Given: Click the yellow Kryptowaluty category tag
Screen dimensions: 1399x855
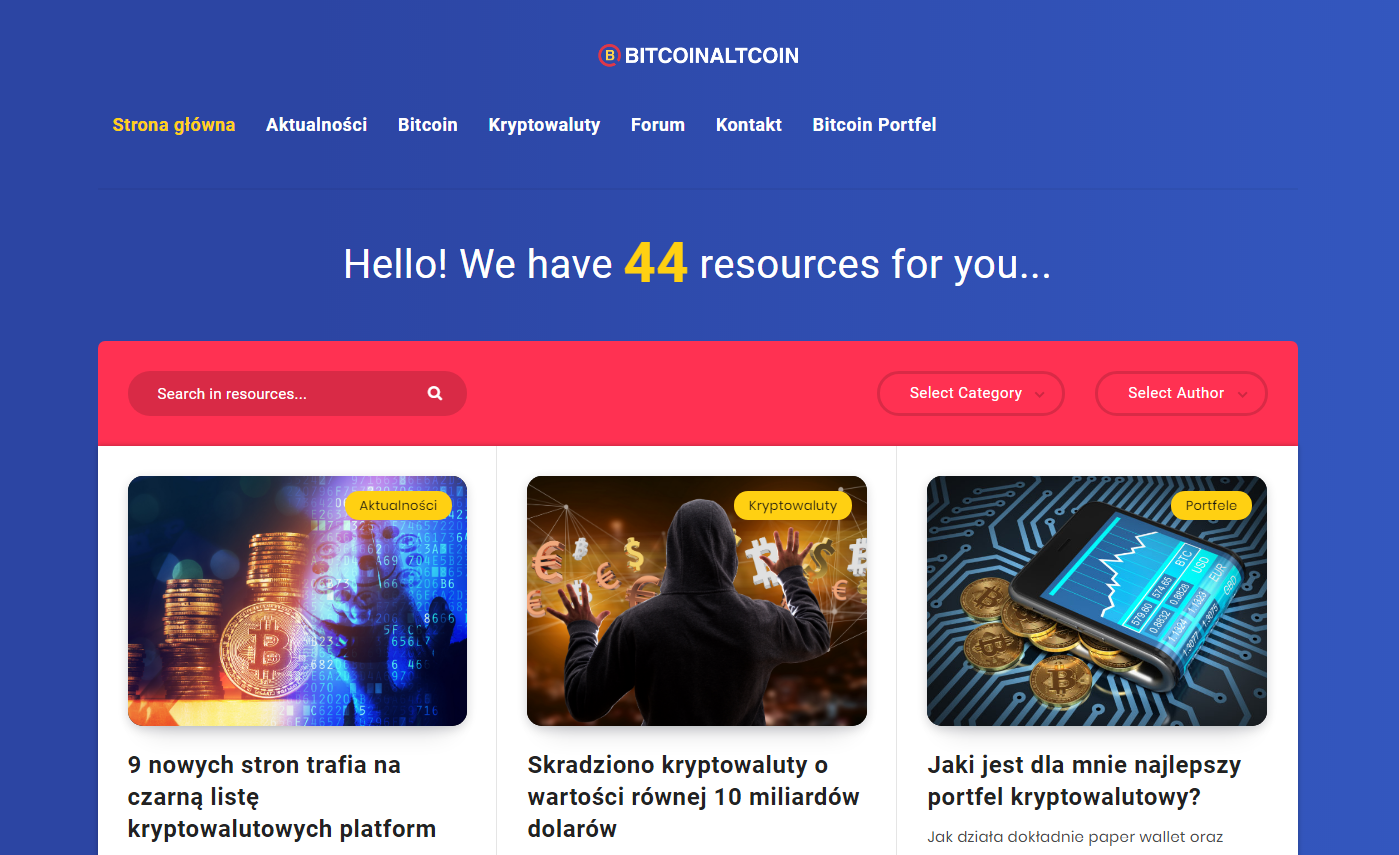Looking at the screenshot, I should [x=793, y=506].
